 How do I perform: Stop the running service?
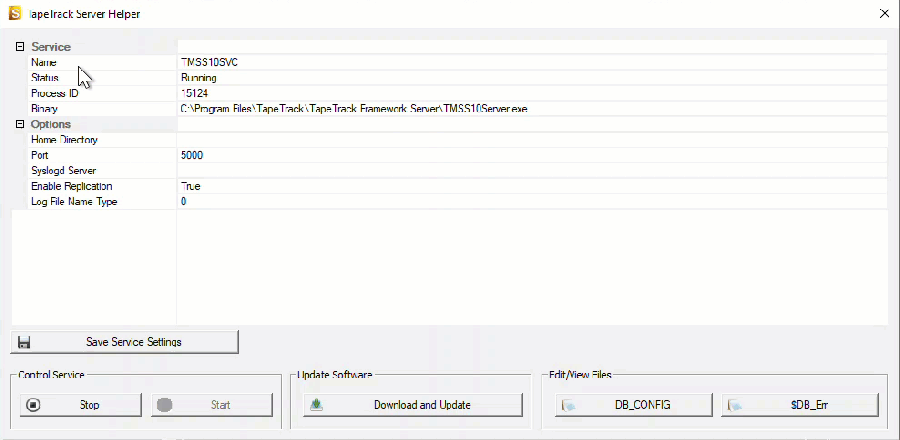click(x=80, y=405)
